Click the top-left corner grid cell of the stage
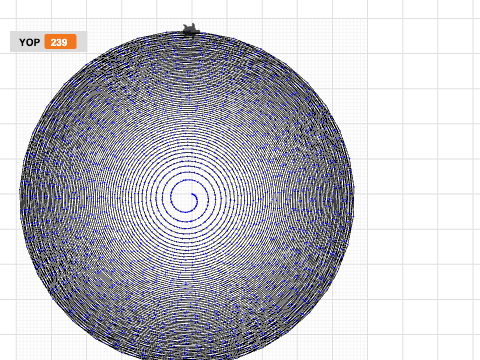The width and height of the screenshot is (480, 360). [8, 9]
